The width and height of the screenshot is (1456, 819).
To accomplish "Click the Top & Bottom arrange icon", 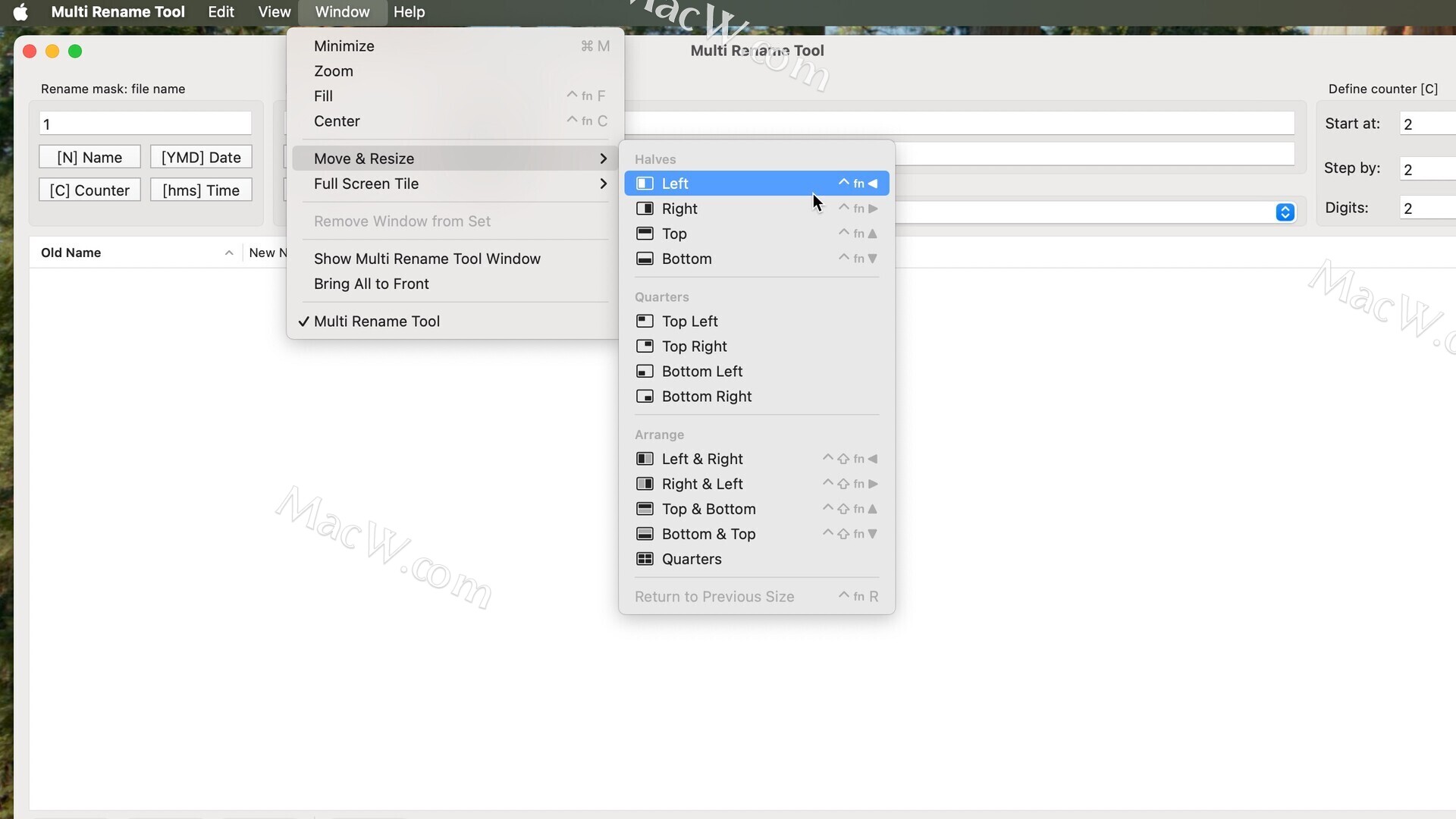I will [645, 509].
